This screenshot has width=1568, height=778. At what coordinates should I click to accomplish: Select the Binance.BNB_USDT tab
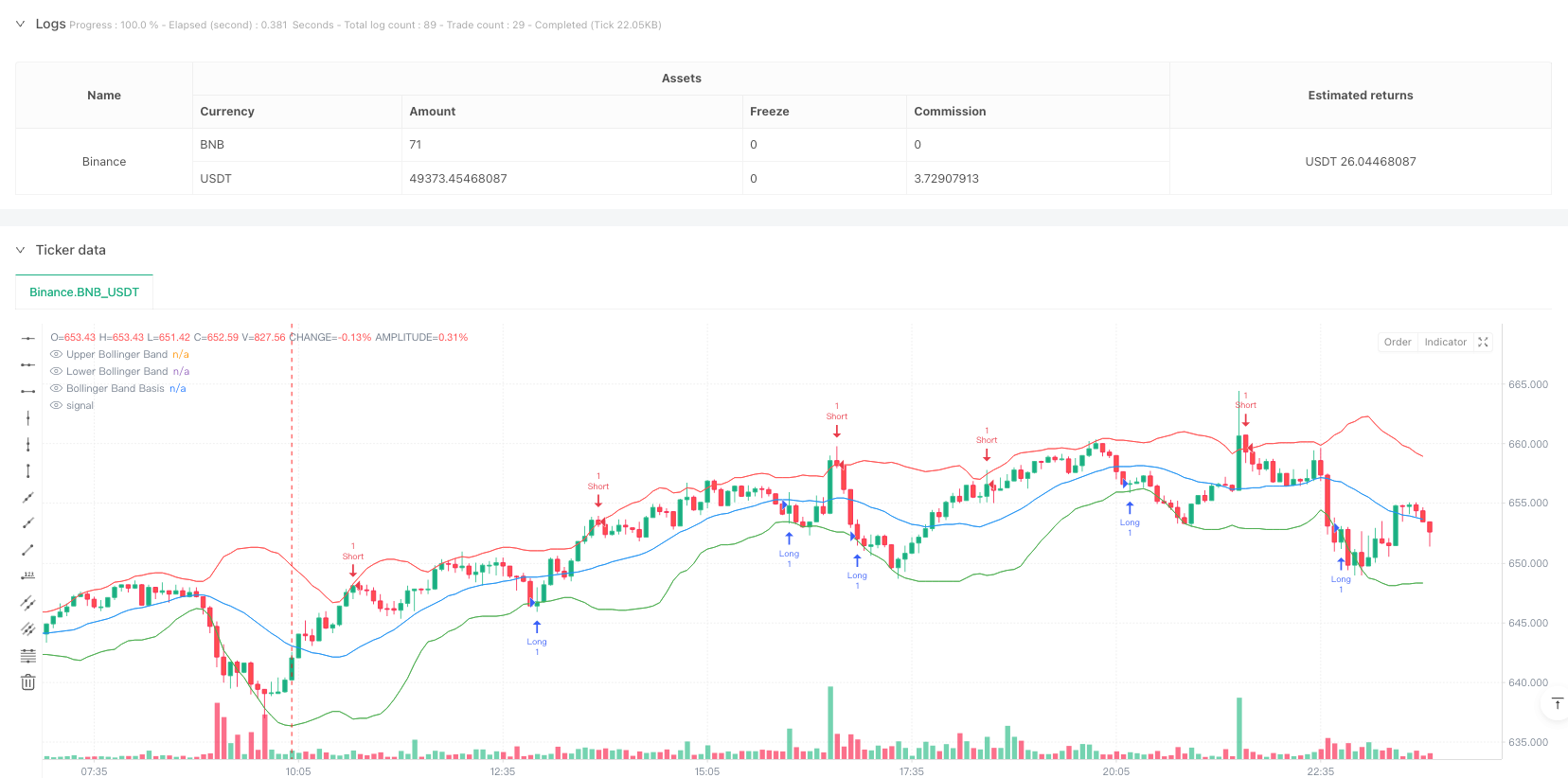pos(84,292)
